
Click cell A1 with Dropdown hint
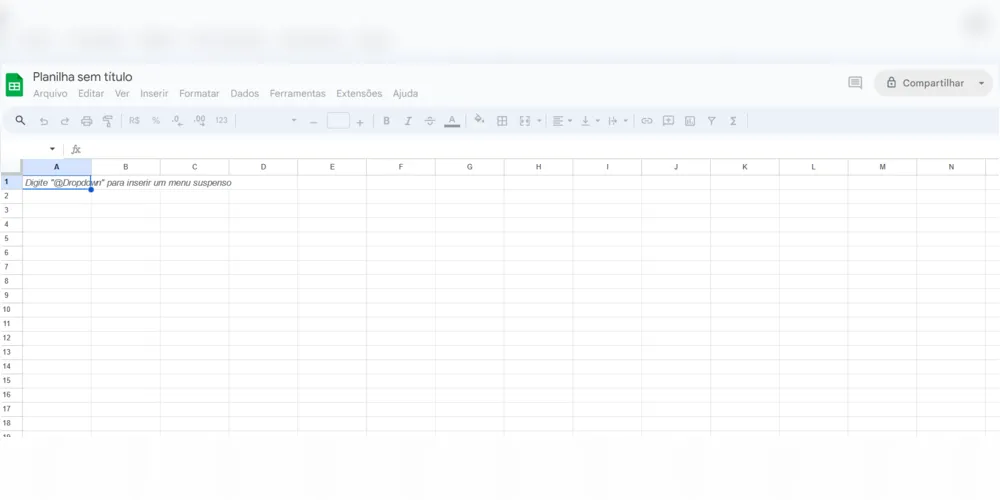click(x=57, y=182)
